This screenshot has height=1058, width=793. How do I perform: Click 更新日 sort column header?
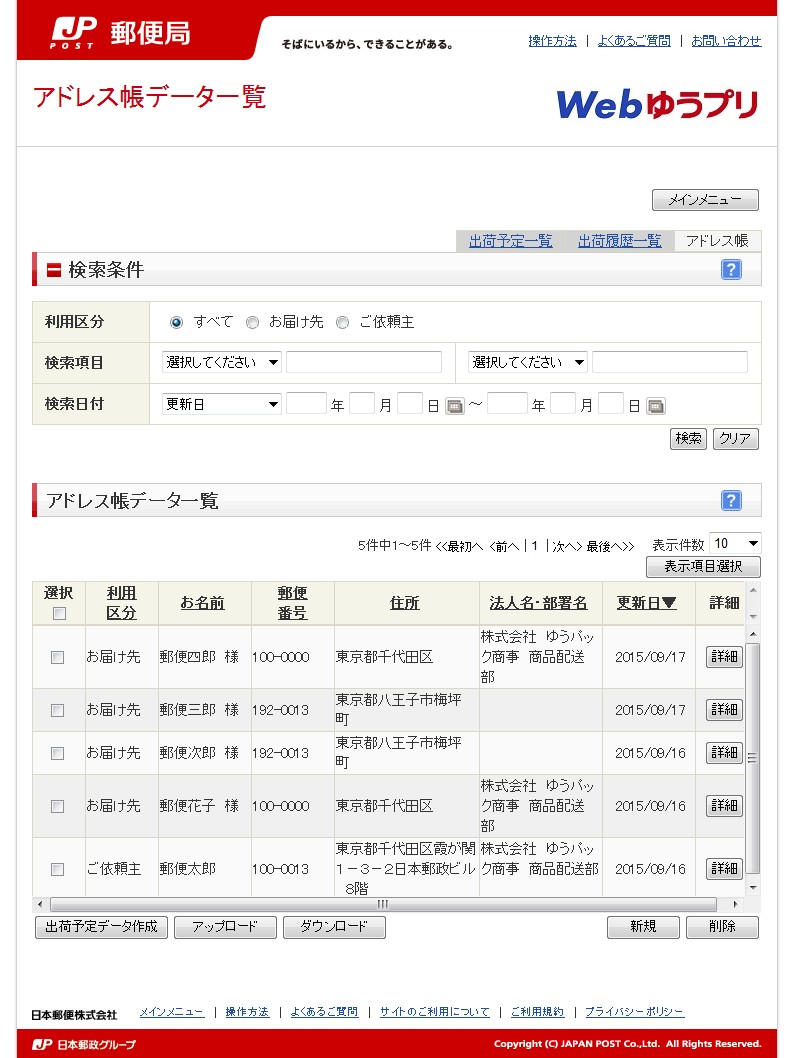point(646,603)
